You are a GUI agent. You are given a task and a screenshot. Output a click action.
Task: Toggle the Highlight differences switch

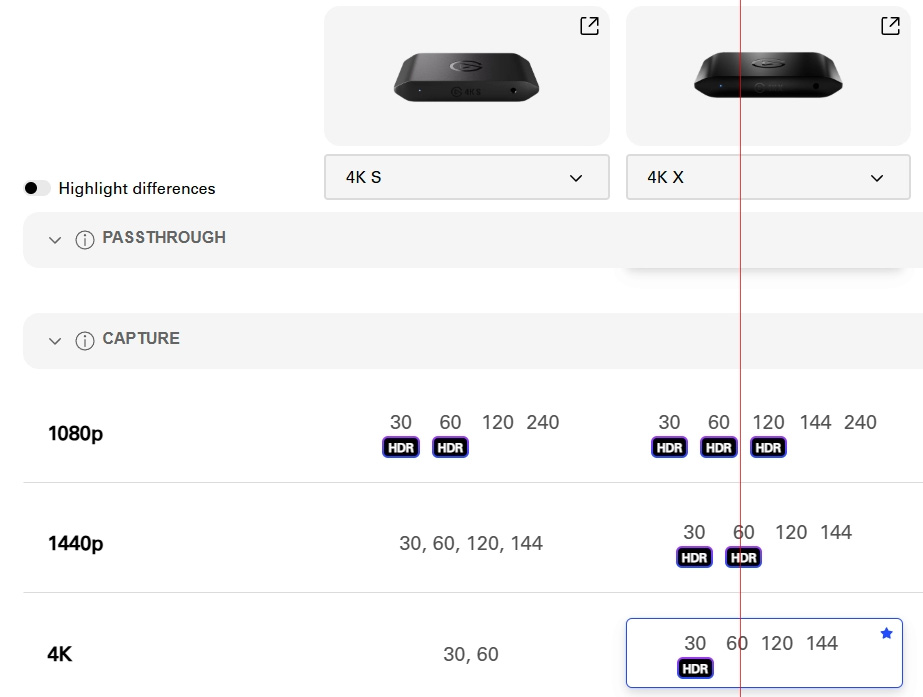[36, 188]
